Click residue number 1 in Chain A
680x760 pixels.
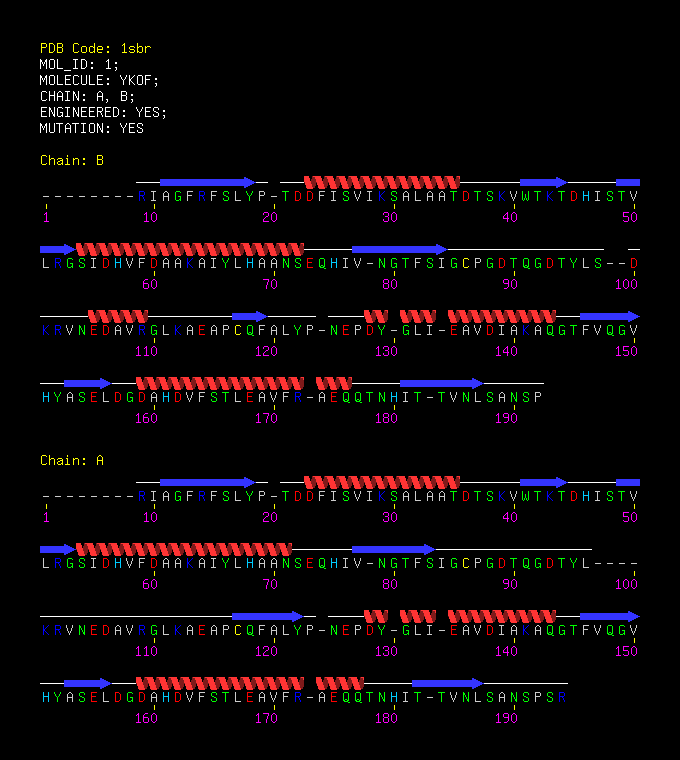coord(46,518)
